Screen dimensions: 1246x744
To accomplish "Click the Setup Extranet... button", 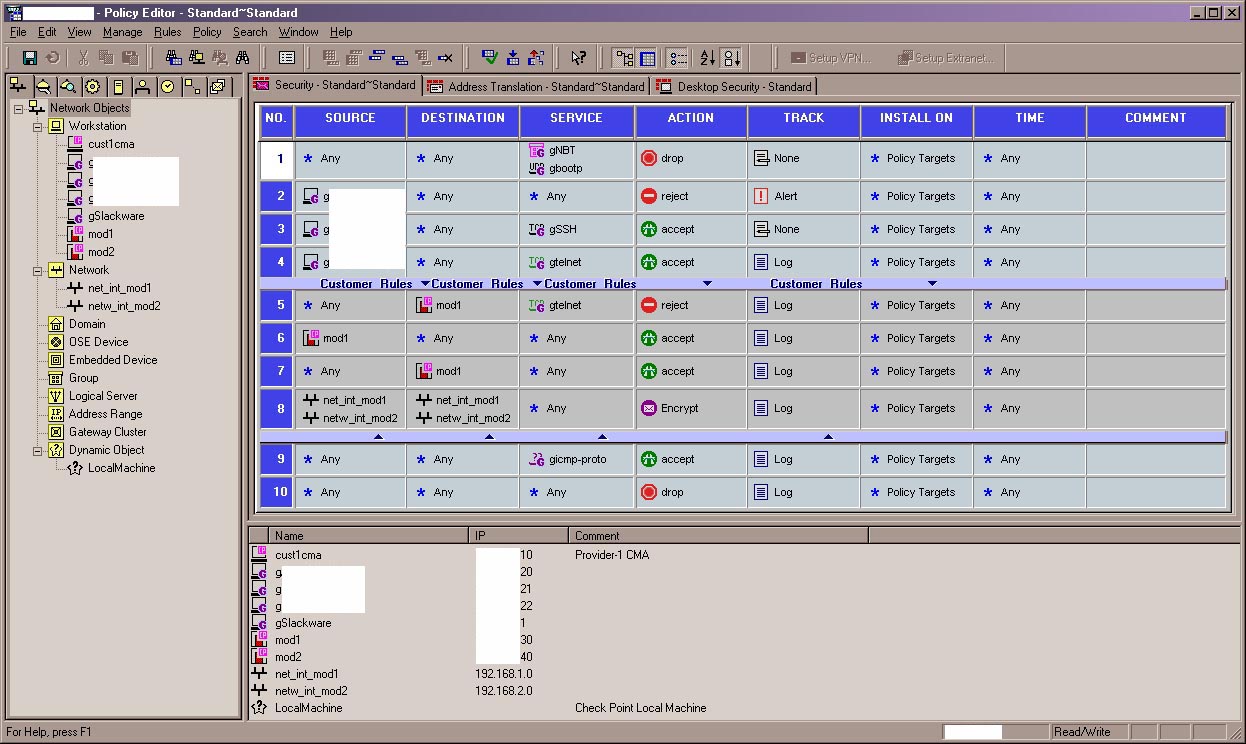I will click(947, 58).
